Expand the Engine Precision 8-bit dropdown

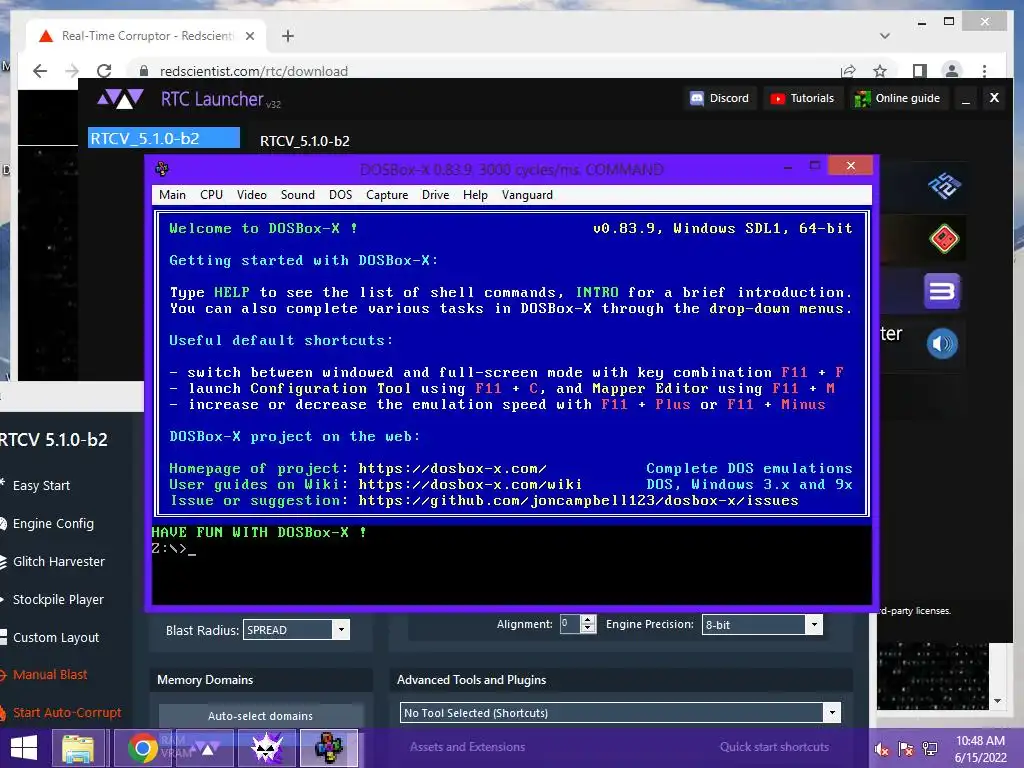click(814, 624)
